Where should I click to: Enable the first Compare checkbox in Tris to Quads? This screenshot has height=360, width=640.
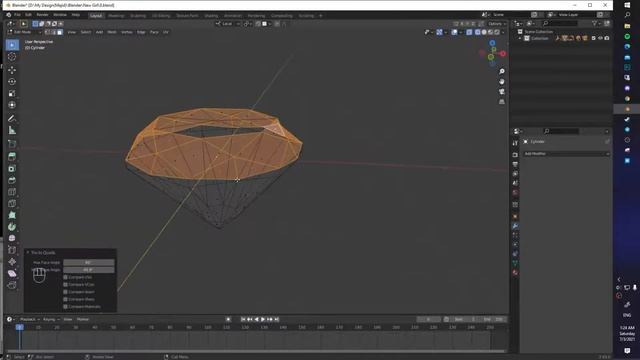(65, 277)
